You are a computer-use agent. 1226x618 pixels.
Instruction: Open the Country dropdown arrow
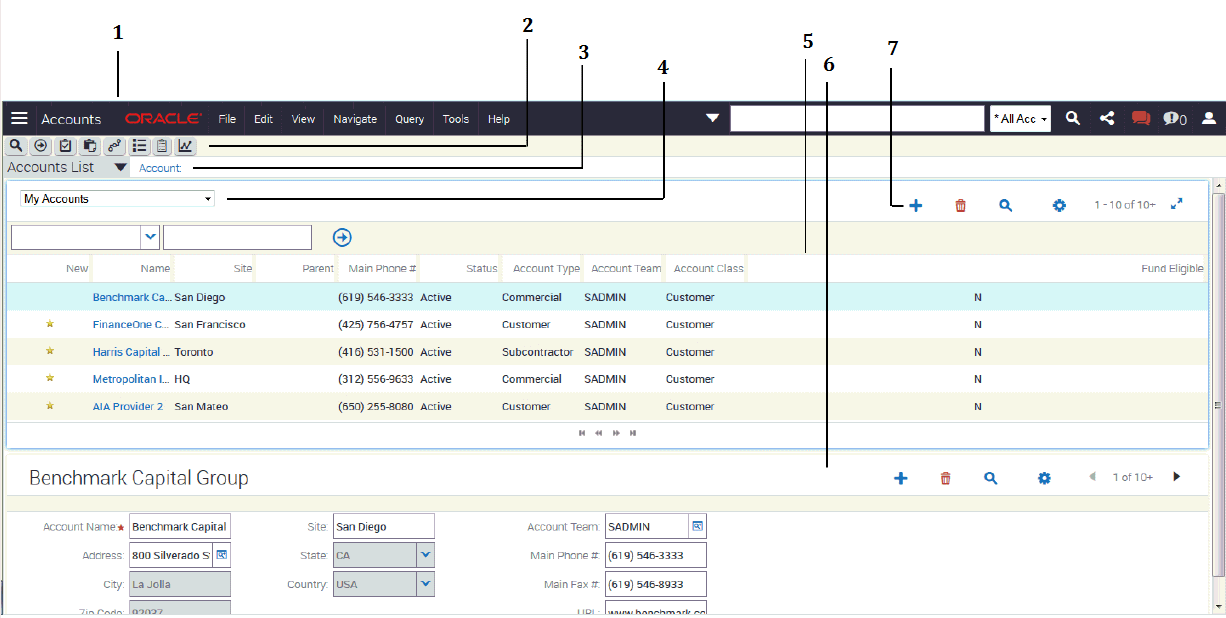[425, 584]
